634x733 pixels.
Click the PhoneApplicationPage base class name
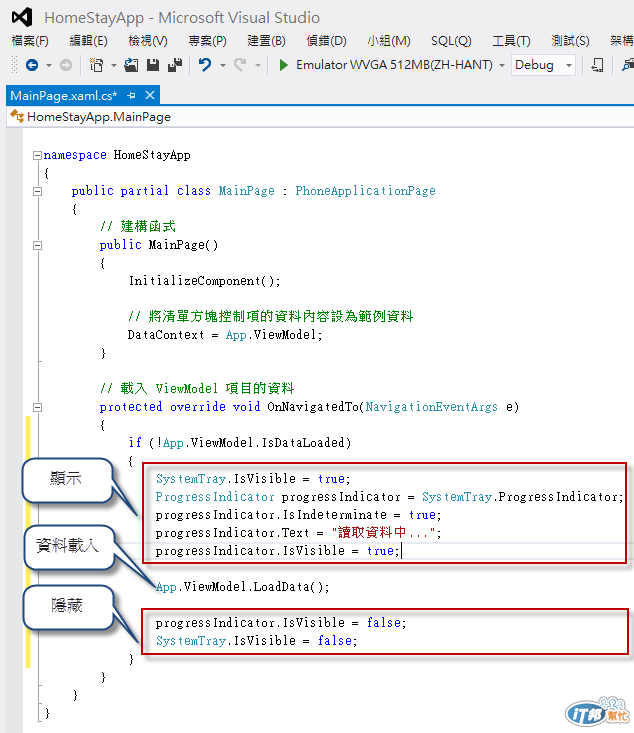[x=365, y=191]
